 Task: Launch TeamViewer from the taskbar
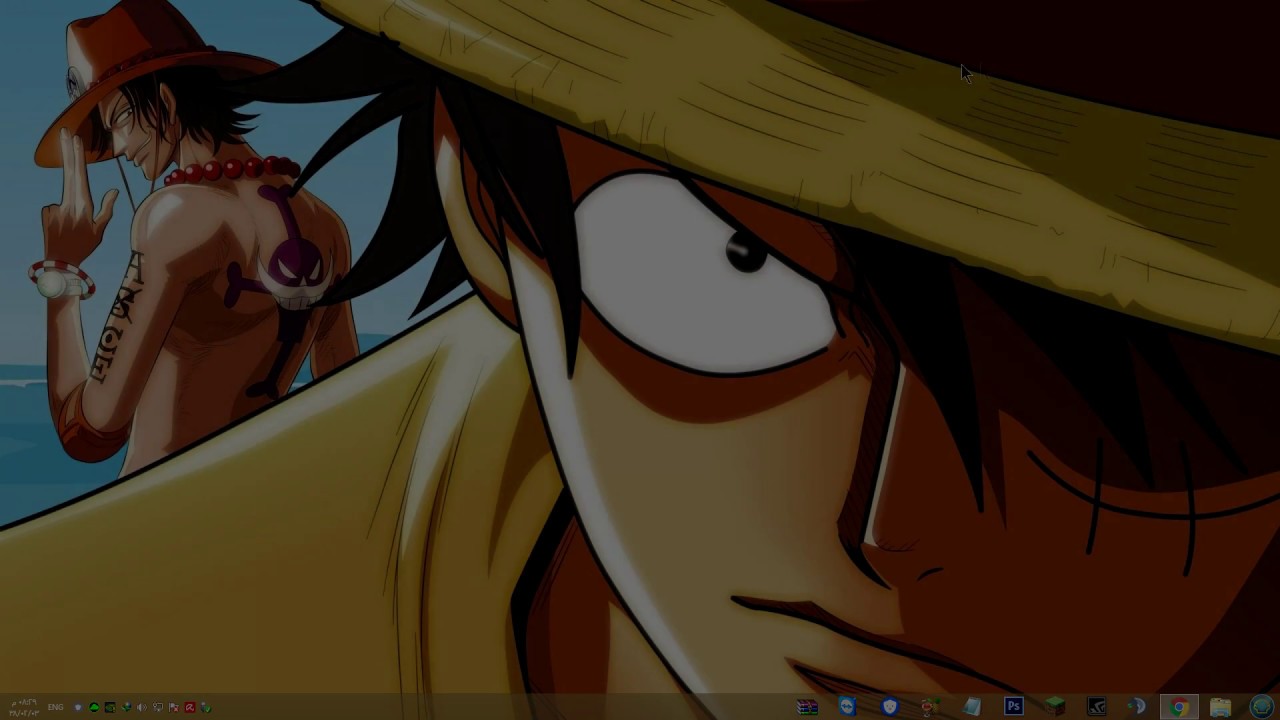coord(848,707)
